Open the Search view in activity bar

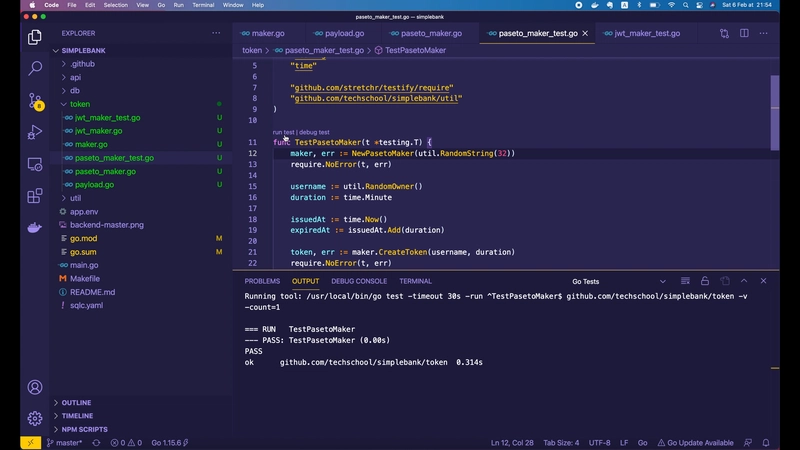coord(35,68)
